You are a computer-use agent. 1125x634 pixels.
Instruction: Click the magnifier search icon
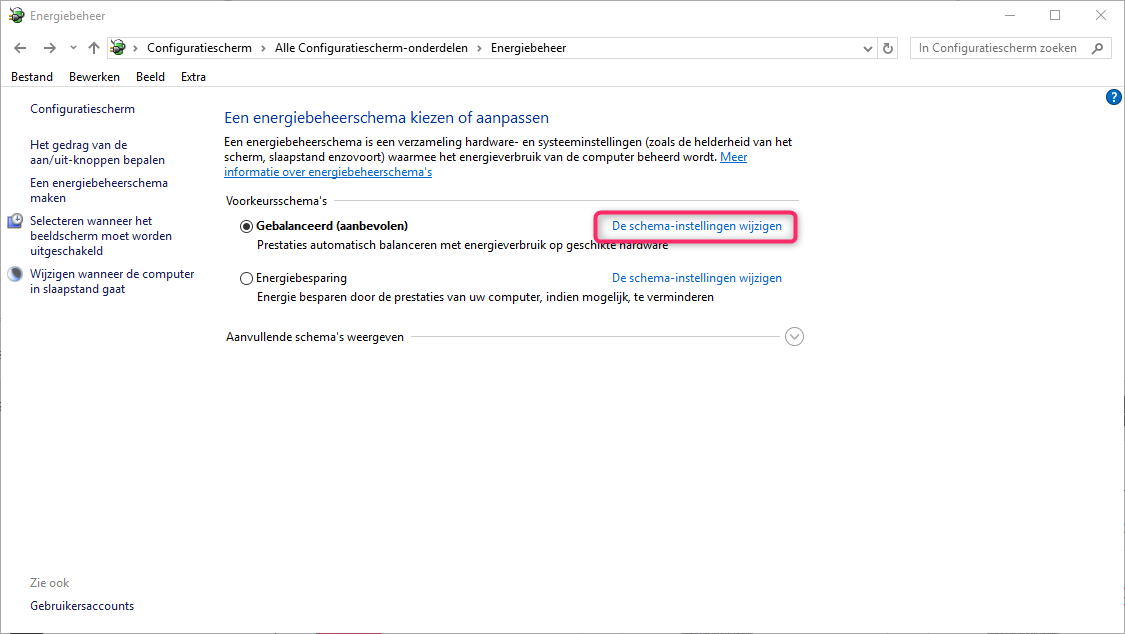(x=1097, y=48)
